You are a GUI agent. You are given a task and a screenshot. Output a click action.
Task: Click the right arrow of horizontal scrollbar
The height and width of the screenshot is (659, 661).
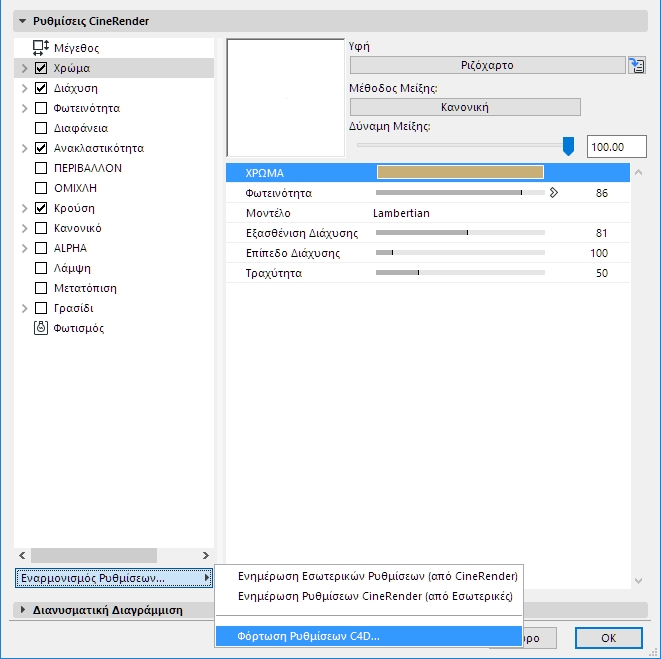point(205,555)
